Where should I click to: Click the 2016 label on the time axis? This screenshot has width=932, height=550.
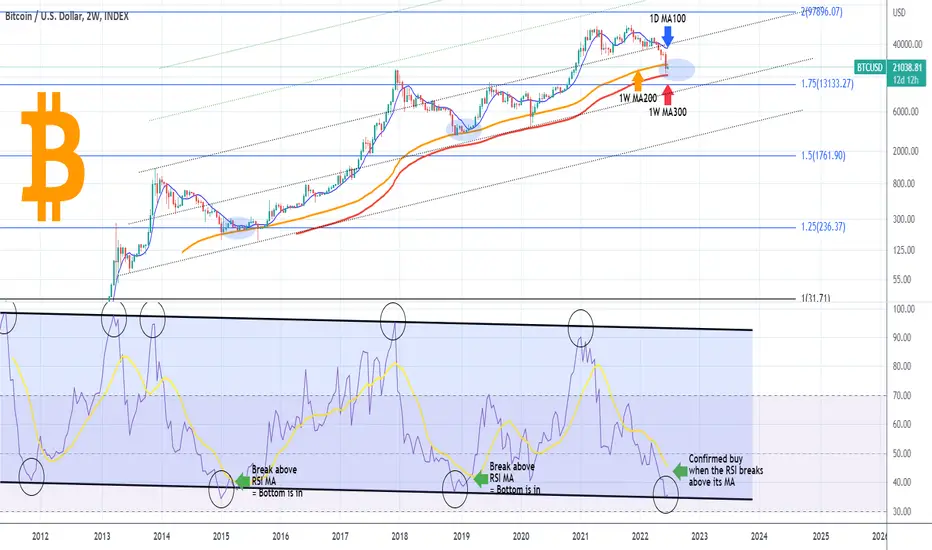tap(281, 536)
